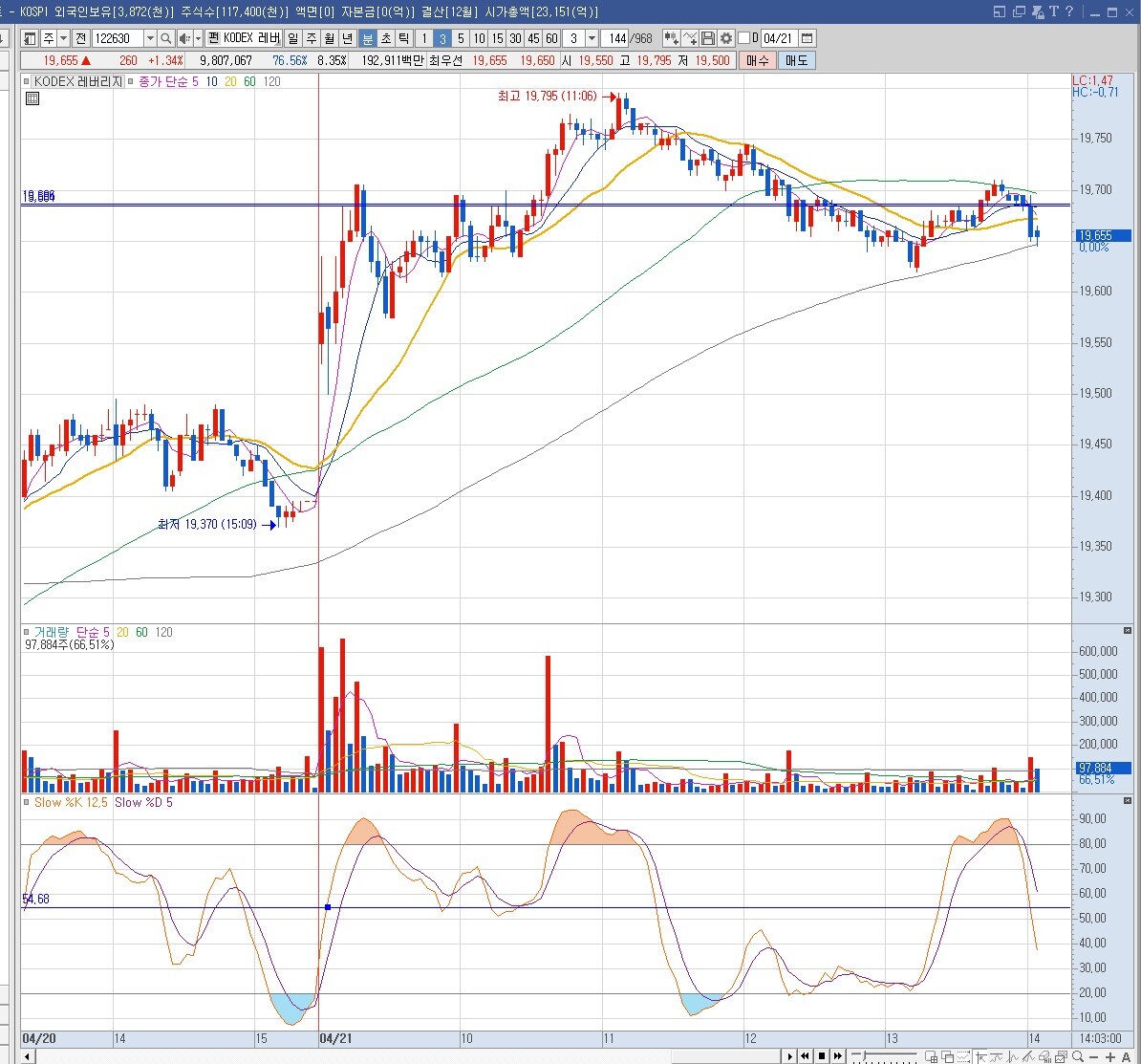Open the dropdown arrow beside speaker icon
Screen dimensions: 1141x1064
pyautogui.click(x=198, y=38)
